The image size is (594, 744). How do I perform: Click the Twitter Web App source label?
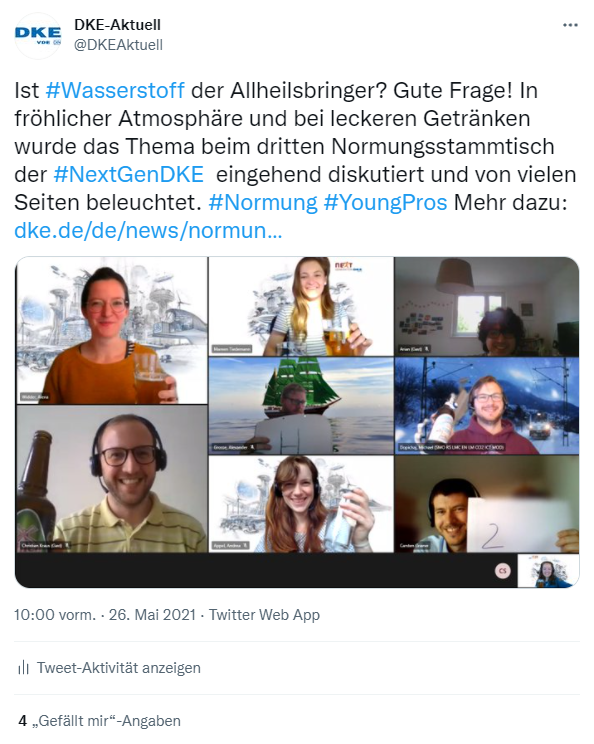(x=264, y=615)
